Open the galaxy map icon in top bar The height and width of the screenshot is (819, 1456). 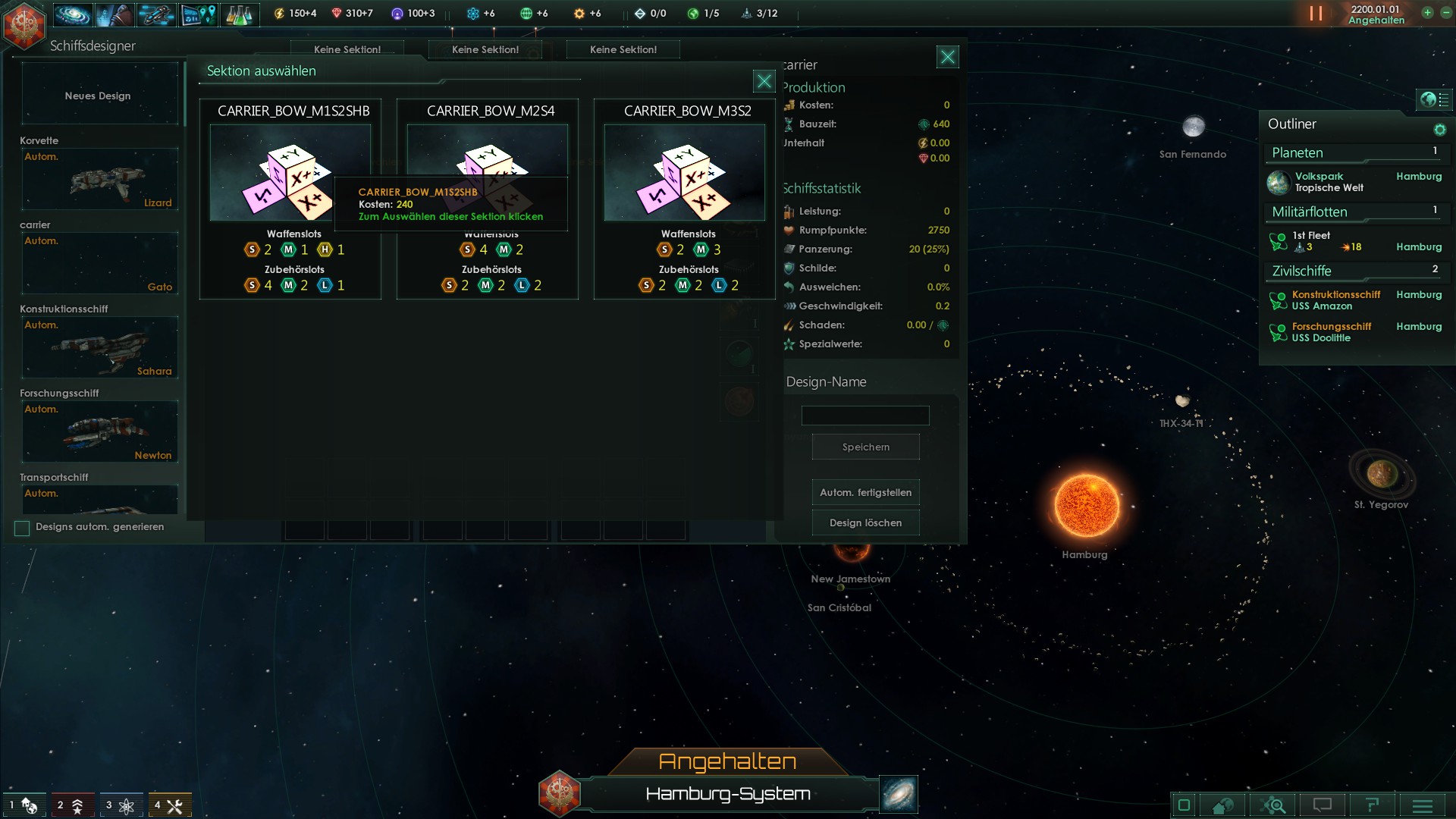pos(73,14)
